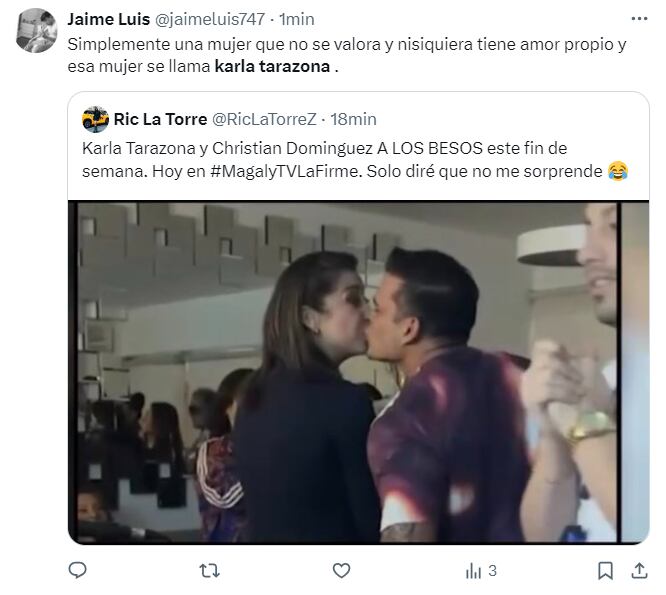
Task: Visit the @jaimeluis747 handle
Action: pos(210,19)
